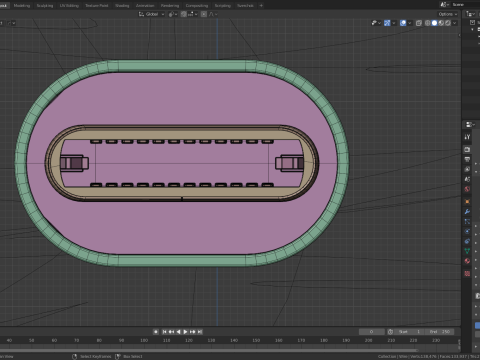This screenshot has width=480, height=360.
Task: Open the viewport Options dropdown
Action: (x=448, y=14)
